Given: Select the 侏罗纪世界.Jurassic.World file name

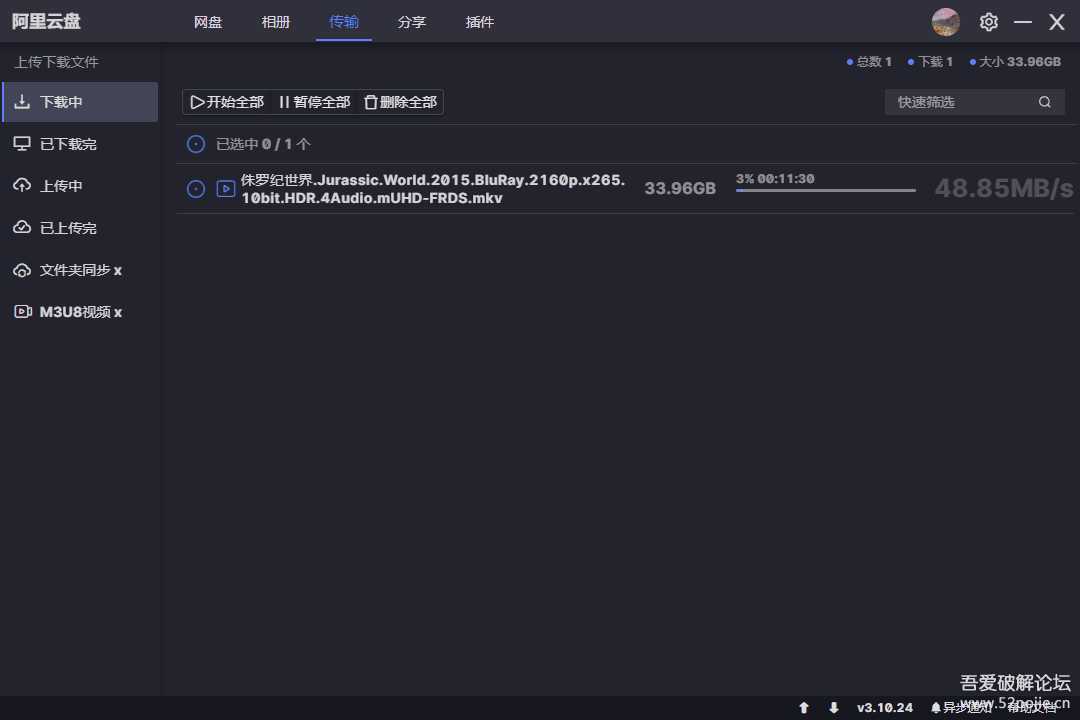Looking at the screenshot, I should (433, 189).
